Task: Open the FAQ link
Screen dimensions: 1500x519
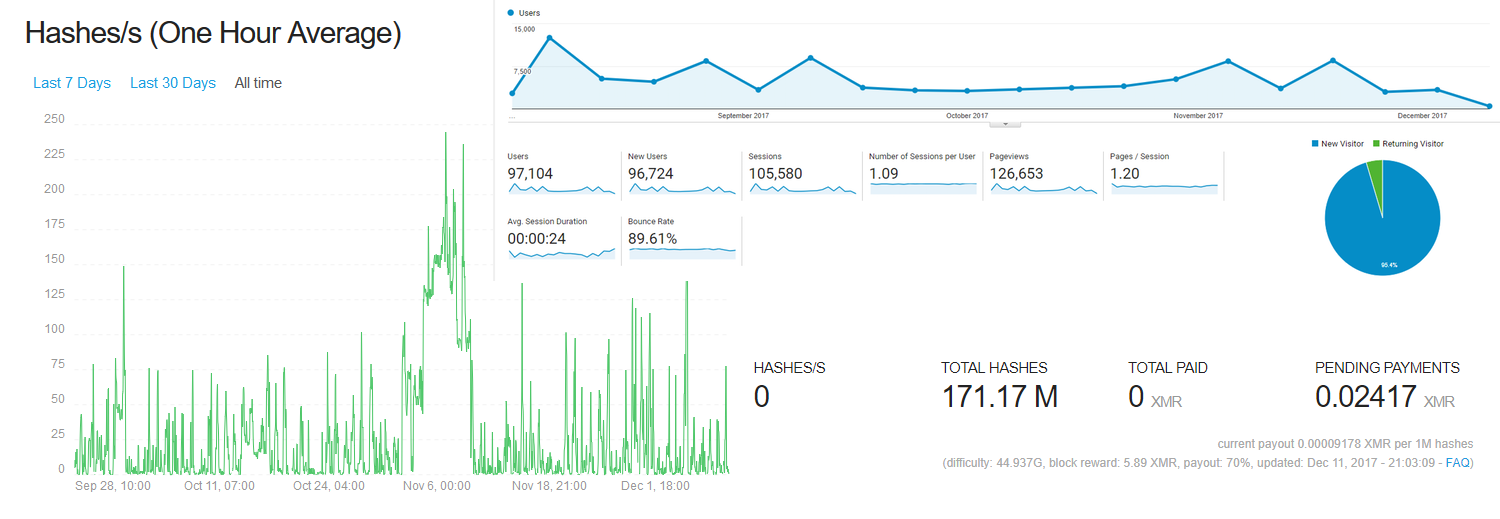Action: (1457, 463)
